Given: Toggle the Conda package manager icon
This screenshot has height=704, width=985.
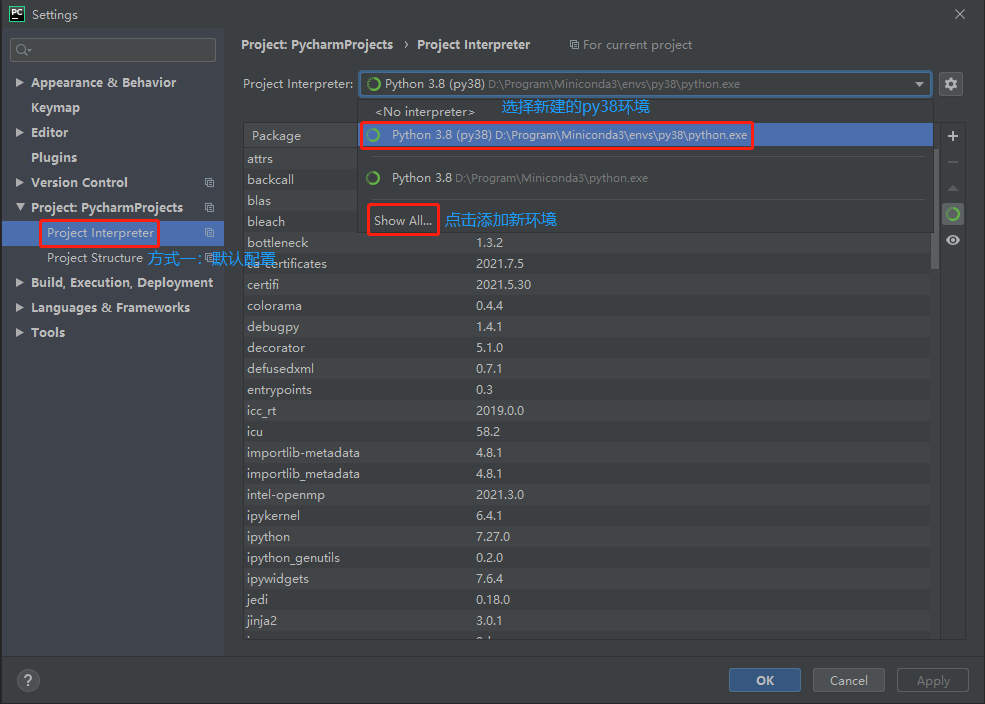Looking at the screenshot, I should coord(952,214).
